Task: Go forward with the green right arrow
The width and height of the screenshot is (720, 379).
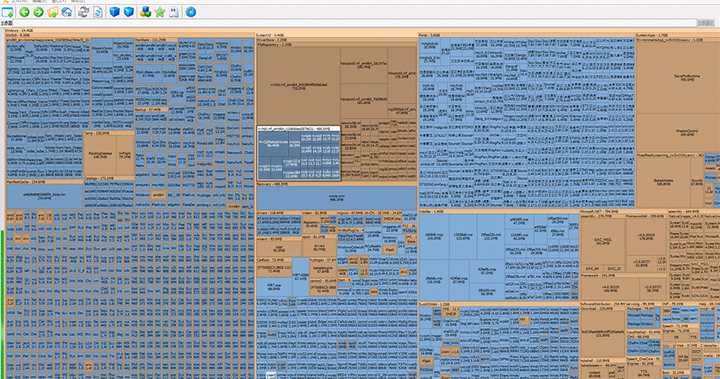Action: click(x=39, y=12)
